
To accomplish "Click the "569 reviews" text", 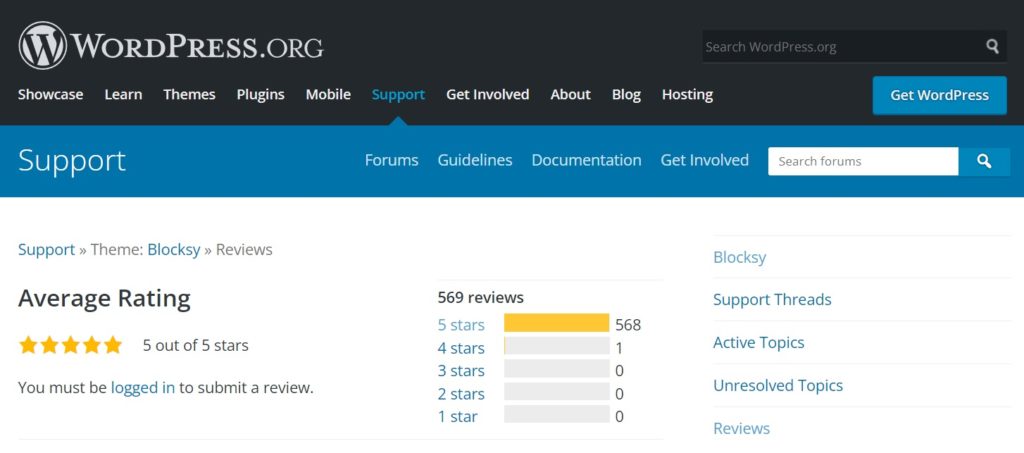I will (x=481, y=298).
